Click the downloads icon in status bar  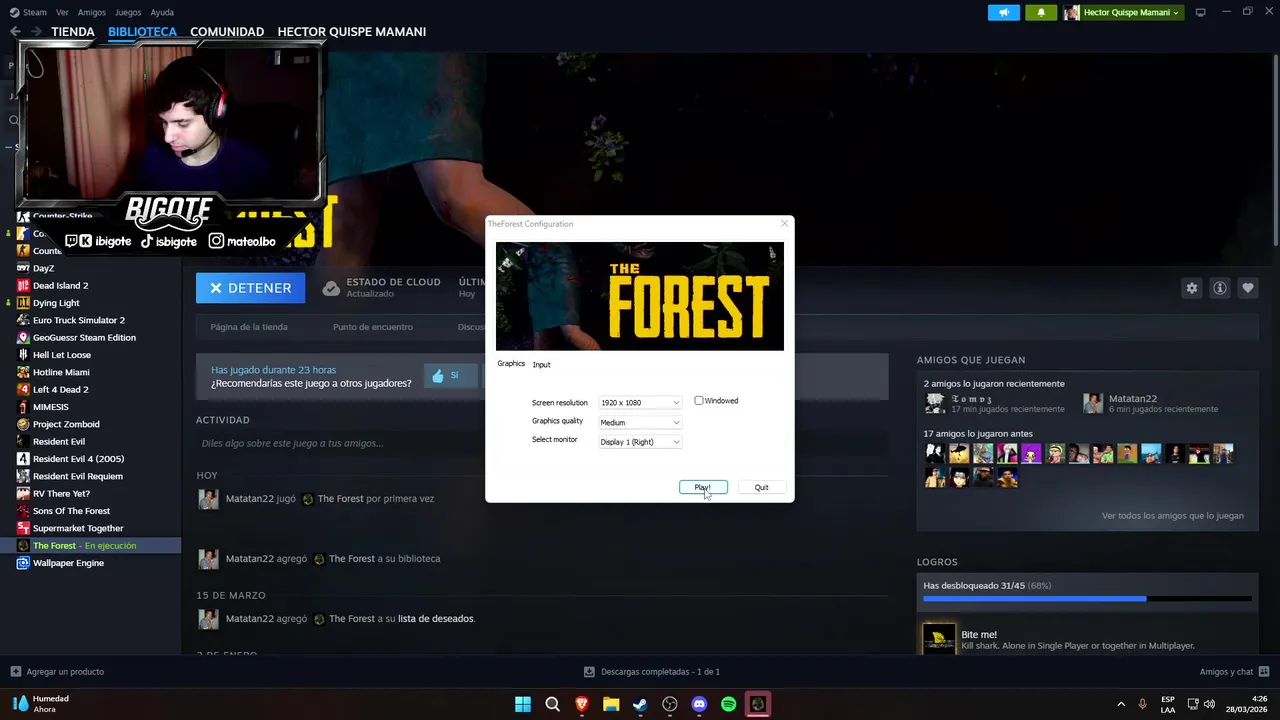click(590, 672)
